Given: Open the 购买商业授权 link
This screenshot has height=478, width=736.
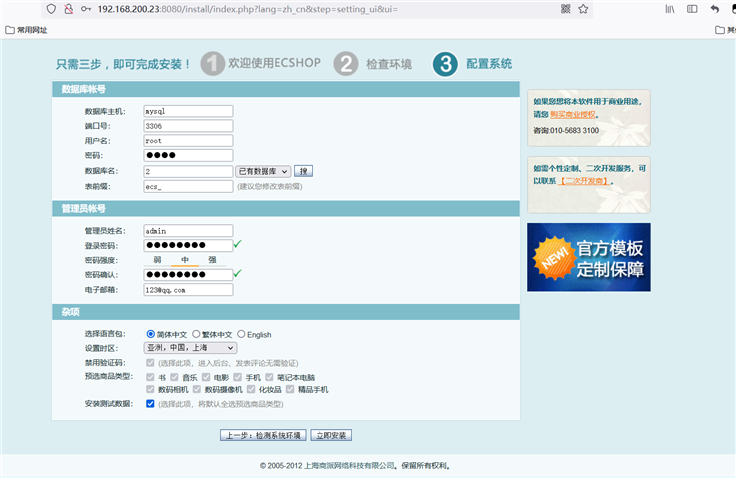Looking at the screenshot, I should (573, 114).
